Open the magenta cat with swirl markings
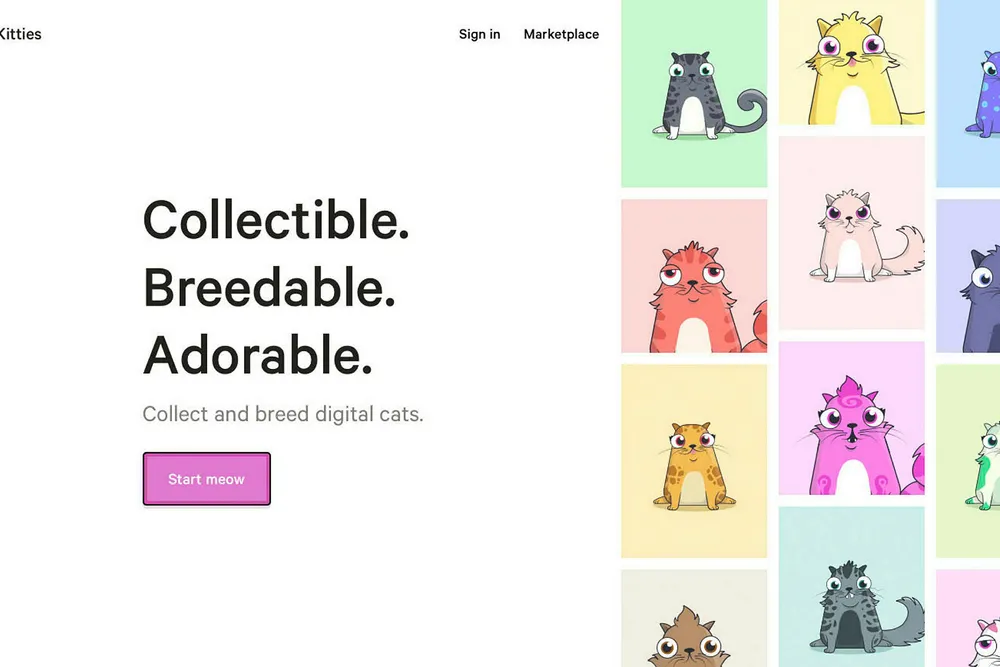The width and height of the screenshot is (1000, 667). point(851,418)
